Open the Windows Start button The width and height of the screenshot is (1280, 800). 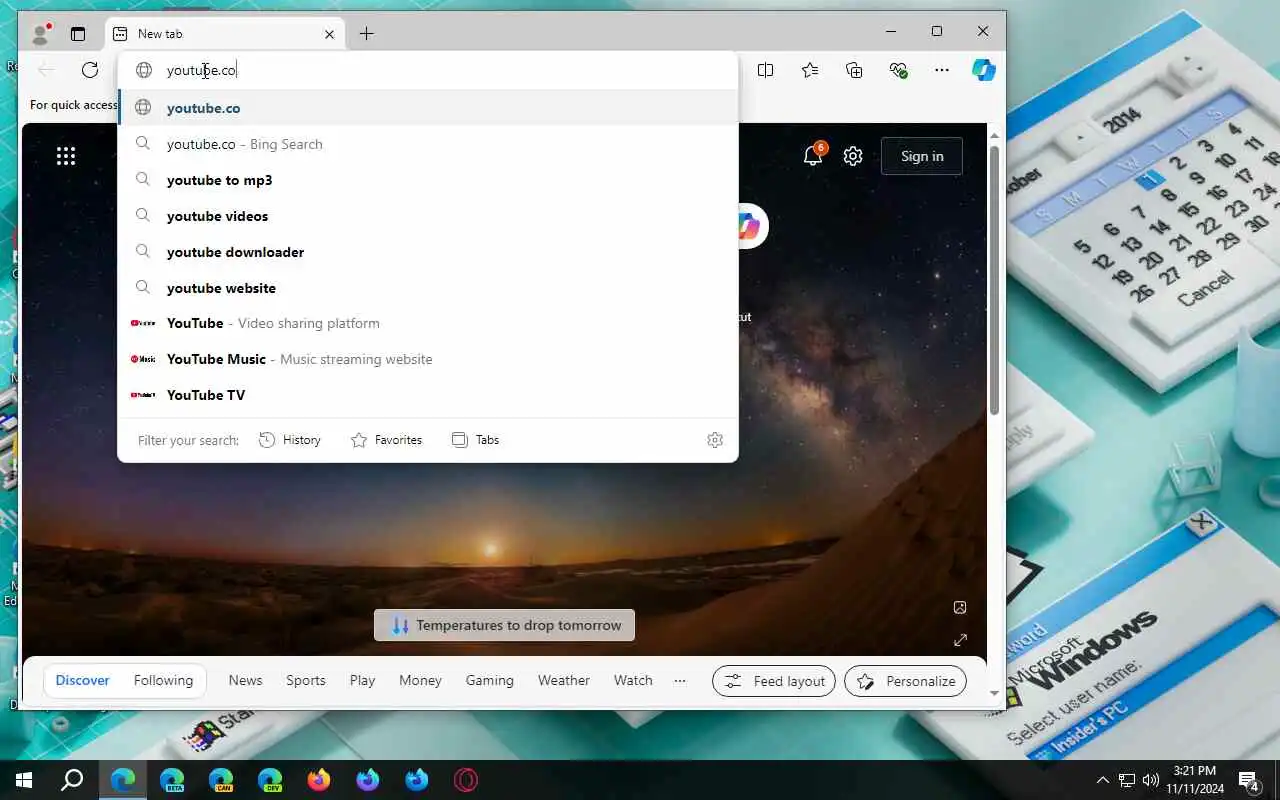coord(24,780)
